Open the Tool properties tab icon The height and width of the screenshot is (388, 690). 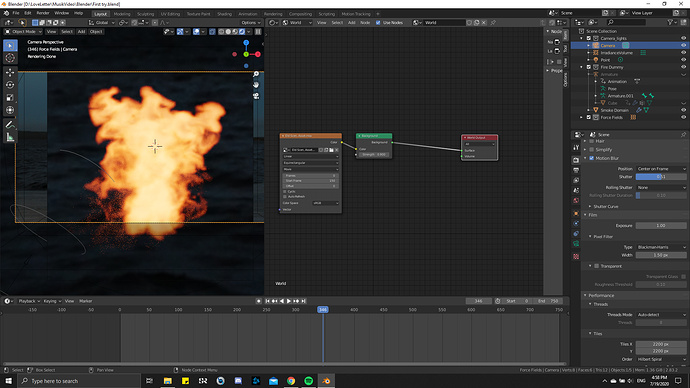[x=576, y=148]
